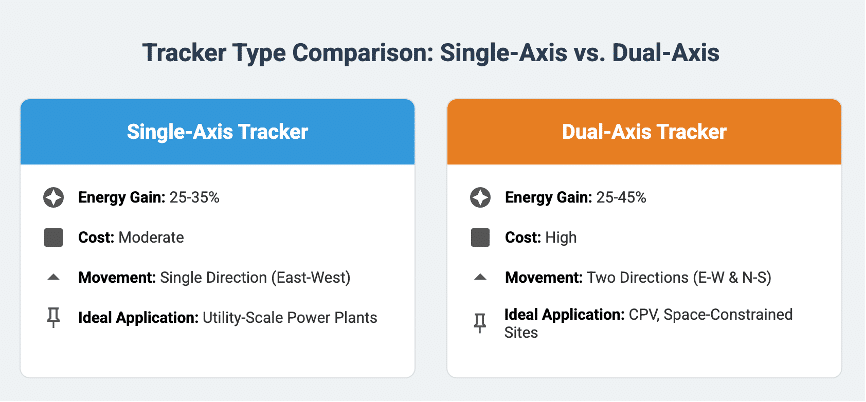Viewport: 866px width, 402px height.
Task: Click the Energy Gain star icon in Dual-Axis card
Action: [480, 198]
